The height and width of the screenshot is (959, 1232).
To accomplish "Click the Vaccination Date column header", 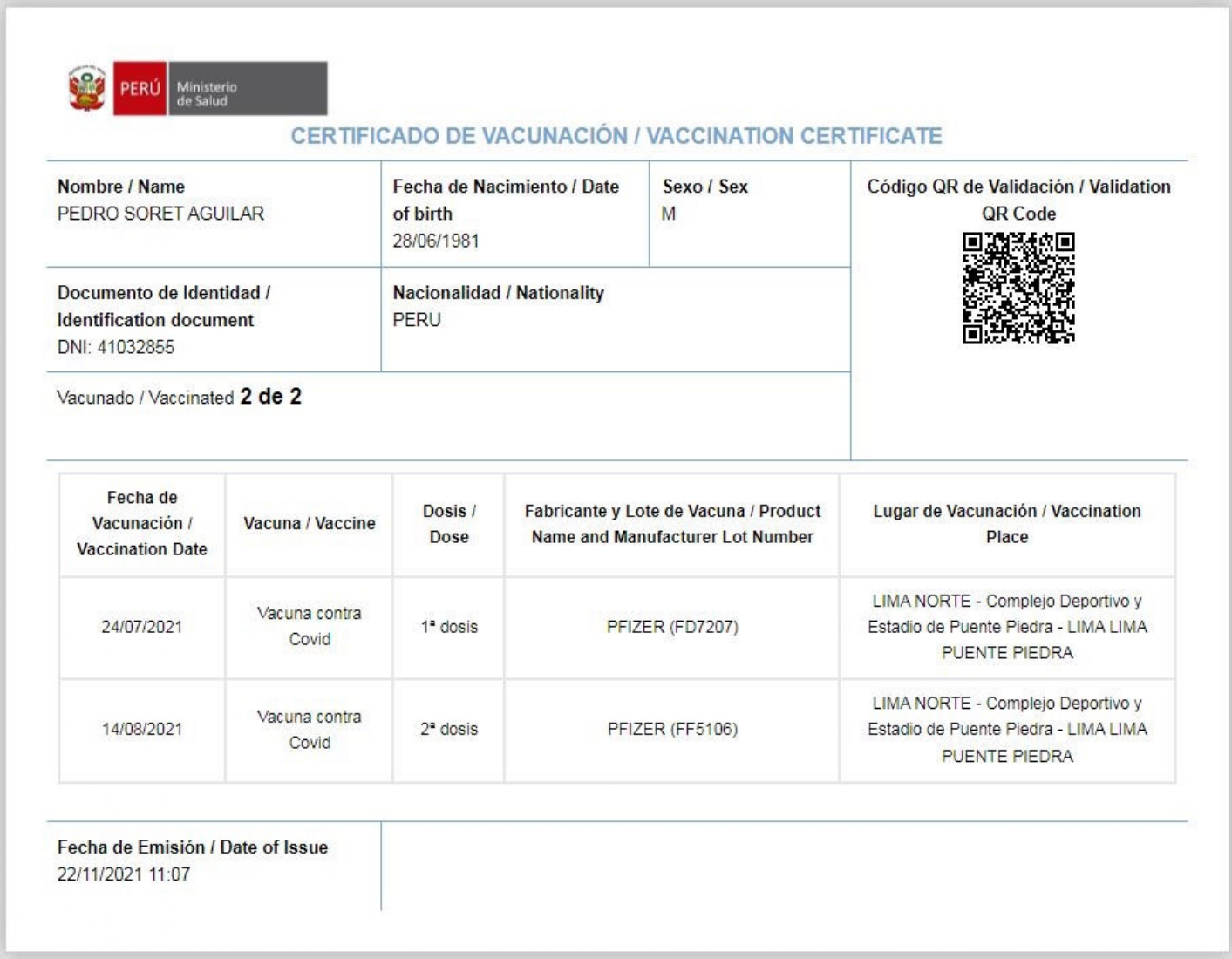I will (142, 523).
